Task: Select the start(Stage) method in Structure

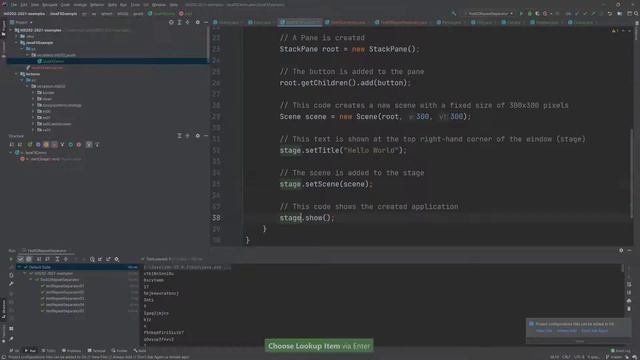Action: (x=51, y=159)
